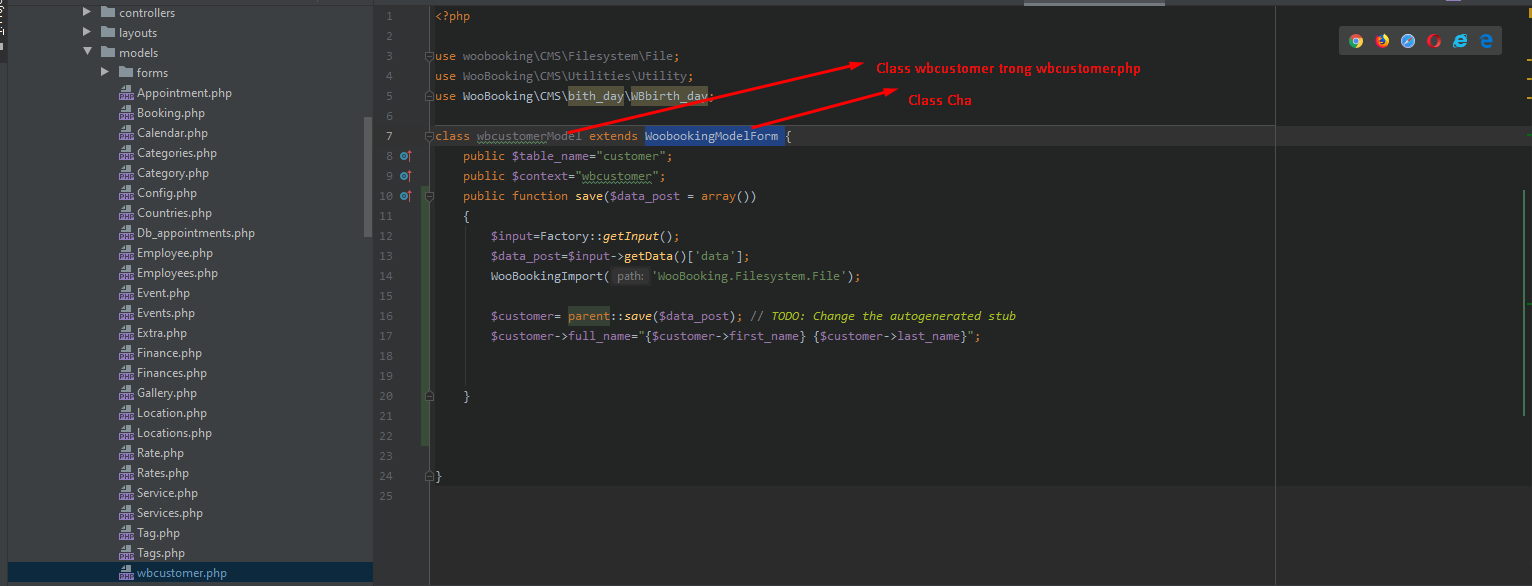The height and width of the screenshot is (586, 1532).
Task: Click override gutter icon on line 9
Action: click(x=406, y=176)
